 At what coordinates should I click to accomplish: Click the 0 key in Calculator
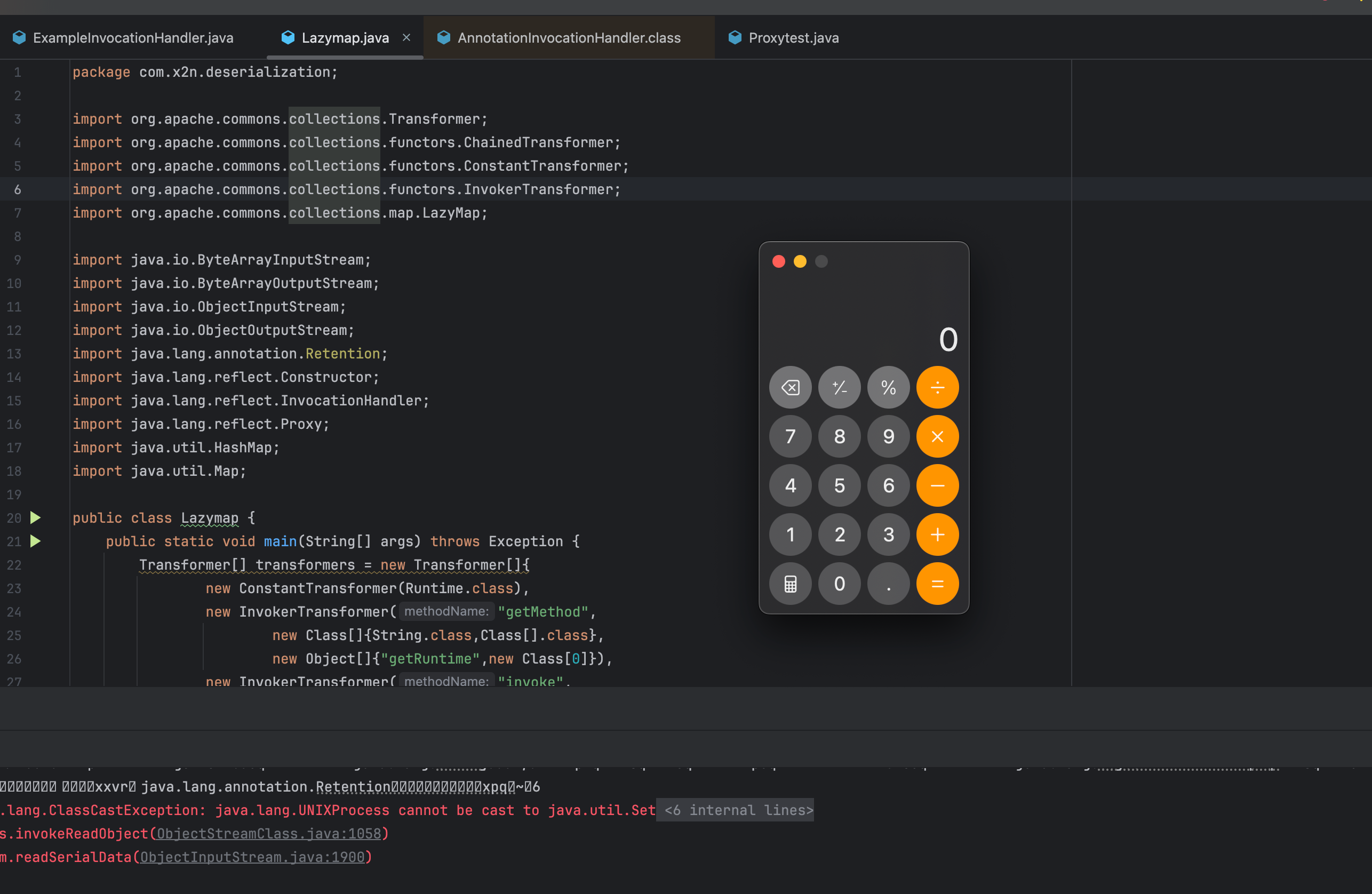839,584
